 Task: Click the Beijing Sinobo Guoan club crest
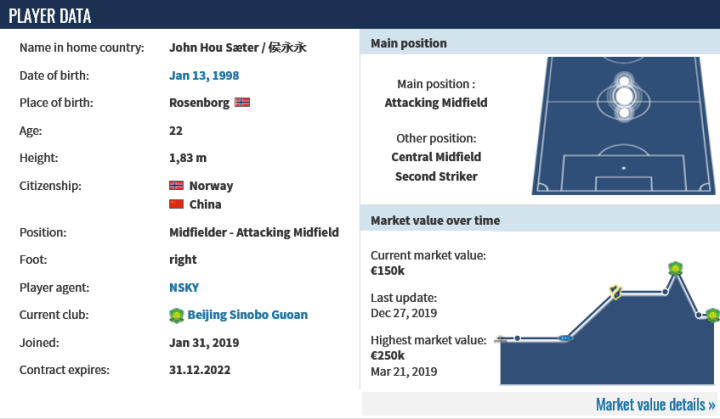click(177, 315)
